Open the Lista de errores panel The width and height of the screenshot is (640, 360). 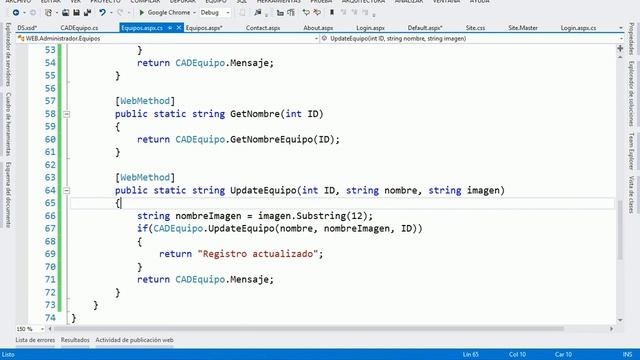pyautogui.click(x=35, y=340)
